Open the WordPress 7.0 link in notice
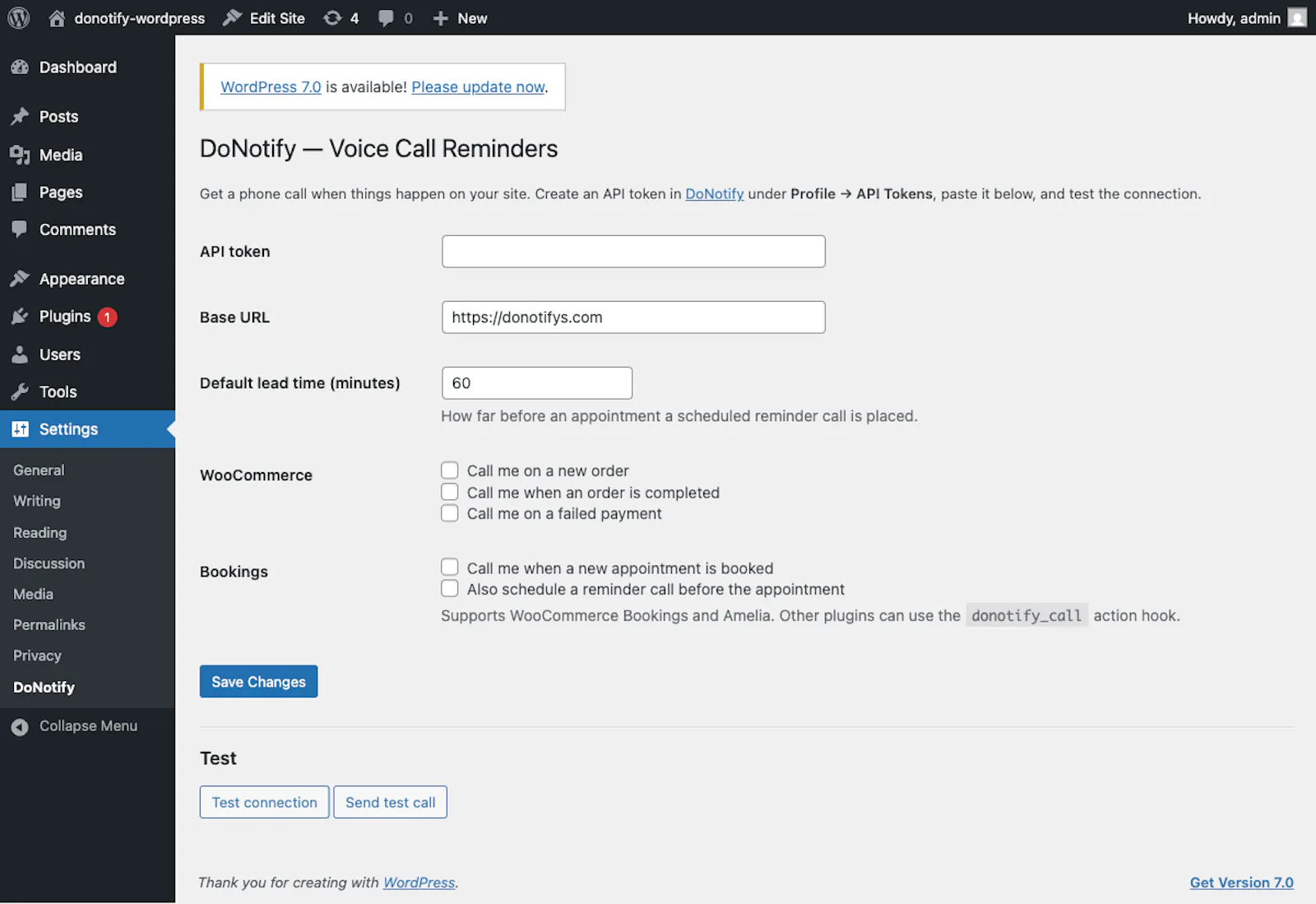 [271, 87]
